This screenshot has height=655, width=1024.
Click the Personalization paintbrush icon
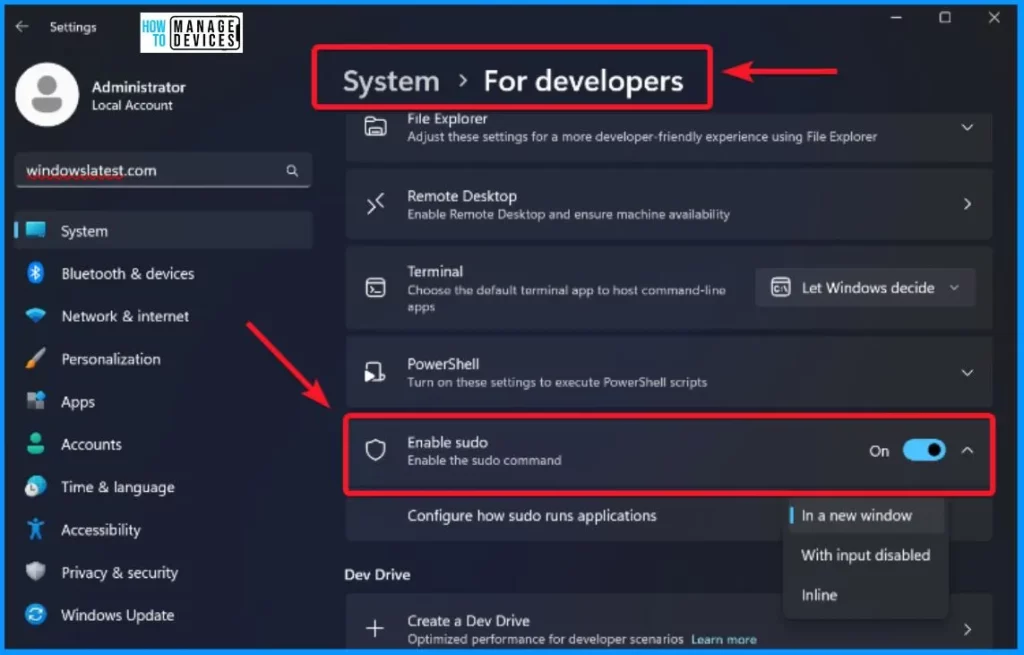coord(36,359)
